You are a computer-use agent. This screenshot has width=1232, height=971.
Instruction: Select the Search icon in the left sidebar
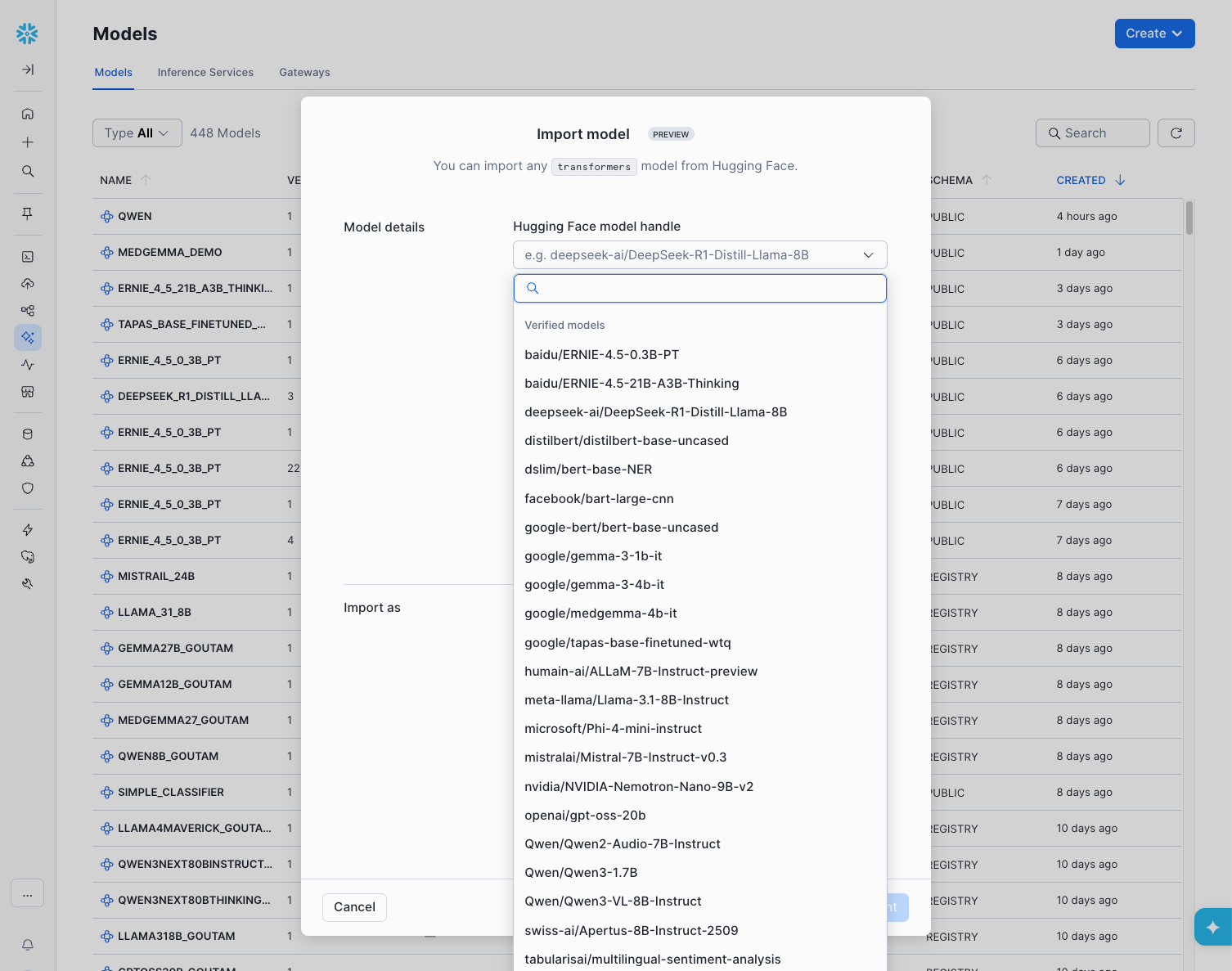click(x=27, y=171)
